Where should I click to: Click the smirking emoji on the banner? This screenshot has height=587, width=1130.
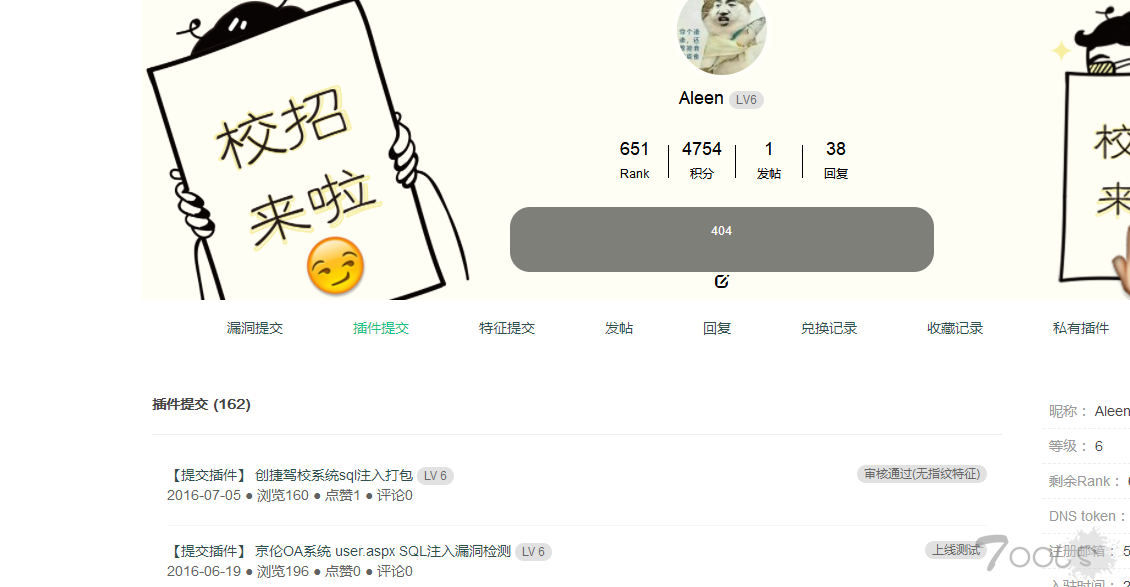click(335, 266)
